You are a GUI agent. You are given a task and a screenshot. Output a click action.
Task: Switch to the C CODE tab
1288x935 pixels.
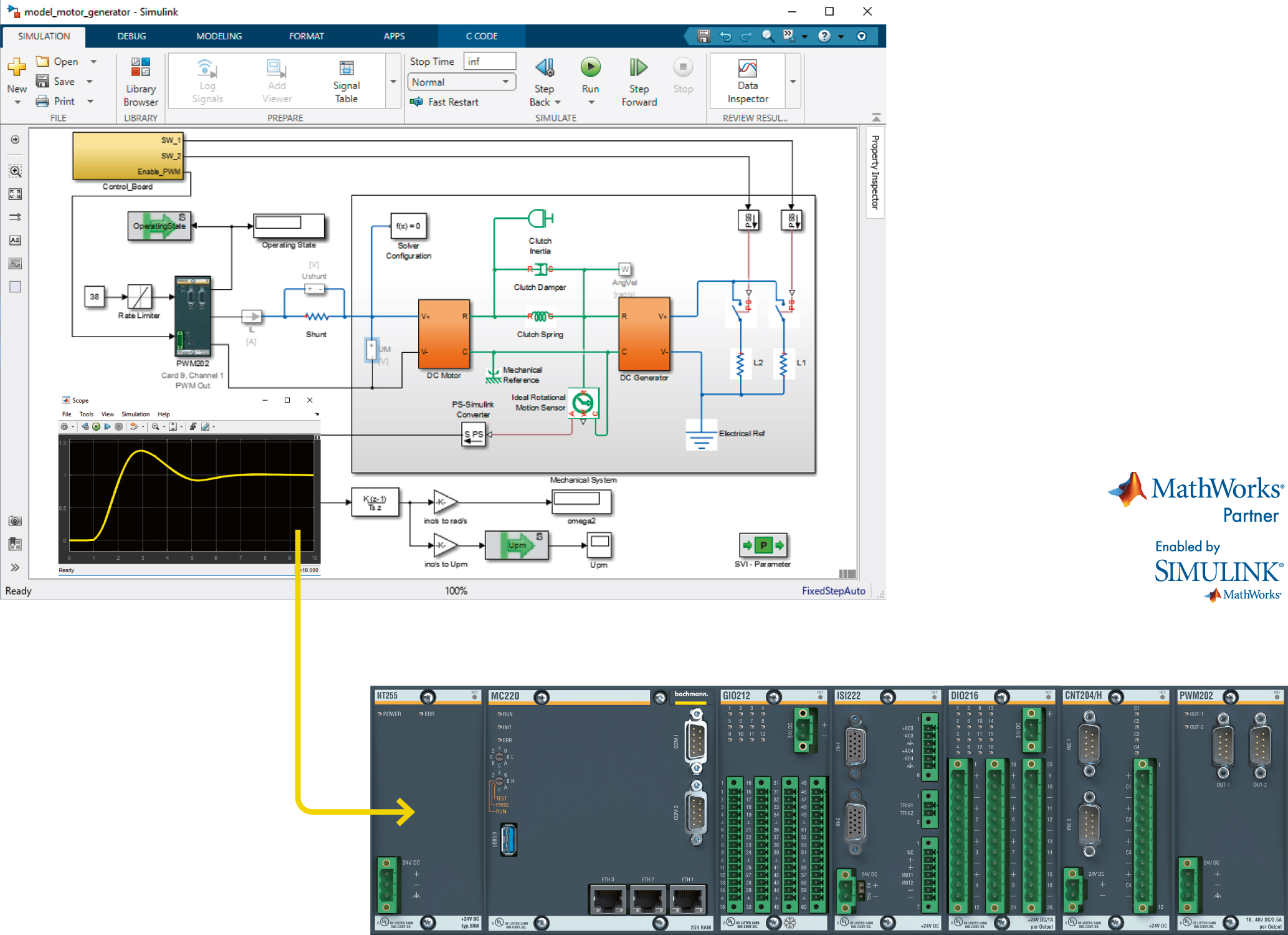481,36
